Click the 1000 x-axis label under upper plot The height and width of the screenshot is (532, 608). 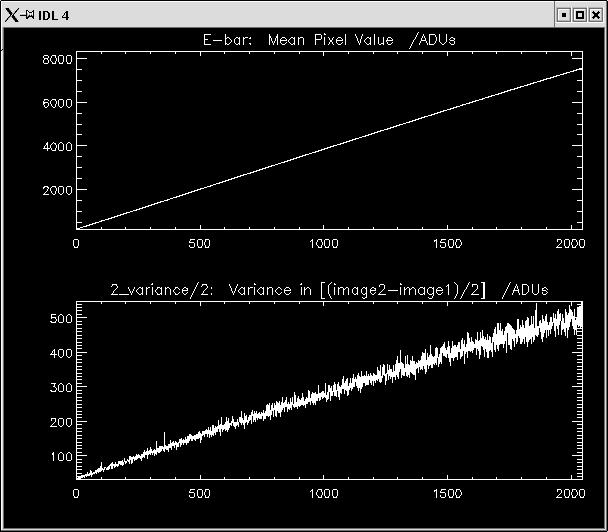tap(323, 243)
